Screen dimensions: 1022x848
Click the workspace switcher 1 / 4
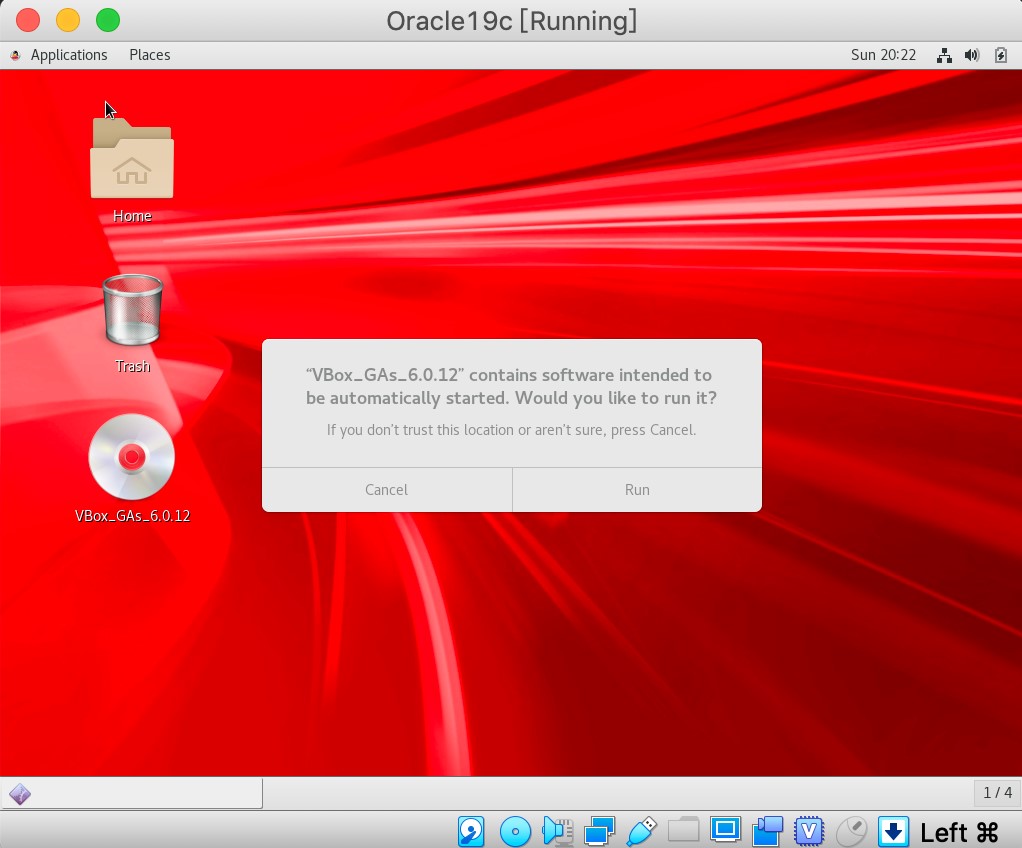click(x=997, y=793)
